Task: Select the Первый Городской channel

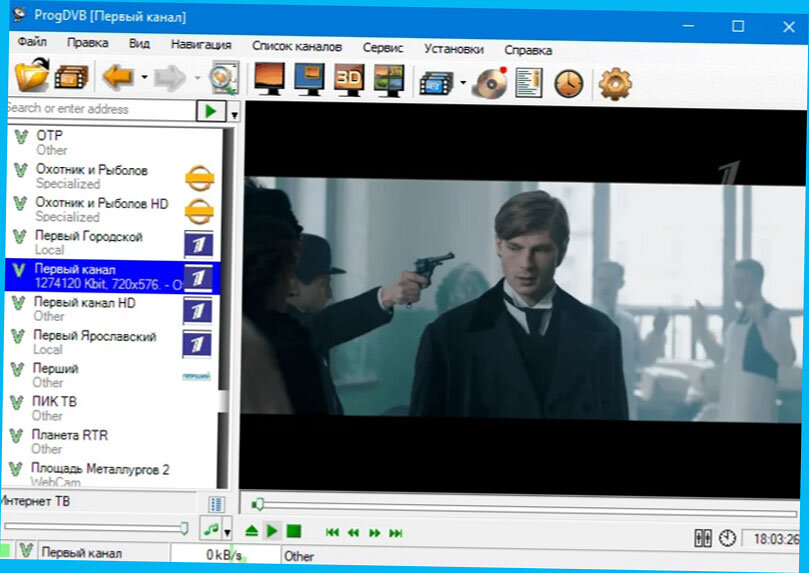Action: pos(114,242)
